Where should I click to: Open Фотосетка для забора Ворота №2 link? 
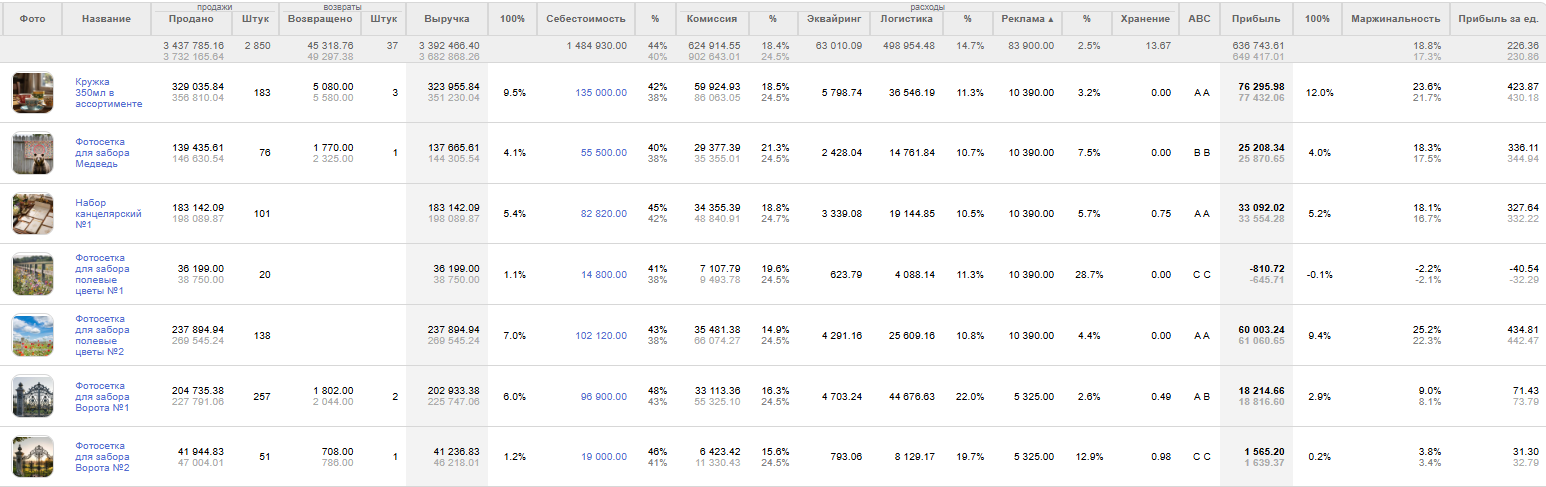102,457
